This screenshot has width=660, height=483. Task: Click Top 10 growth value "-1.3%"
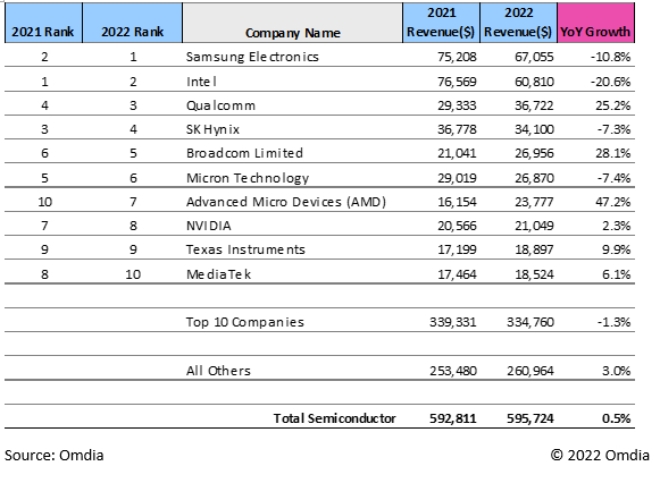pyautogui.click(x=614, y=322)
